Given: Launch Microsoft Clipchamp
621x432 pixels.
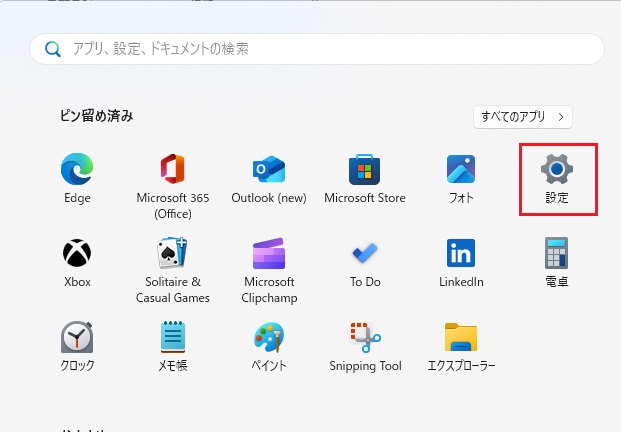Looking at the screenshot, I should tap(269, 253).
